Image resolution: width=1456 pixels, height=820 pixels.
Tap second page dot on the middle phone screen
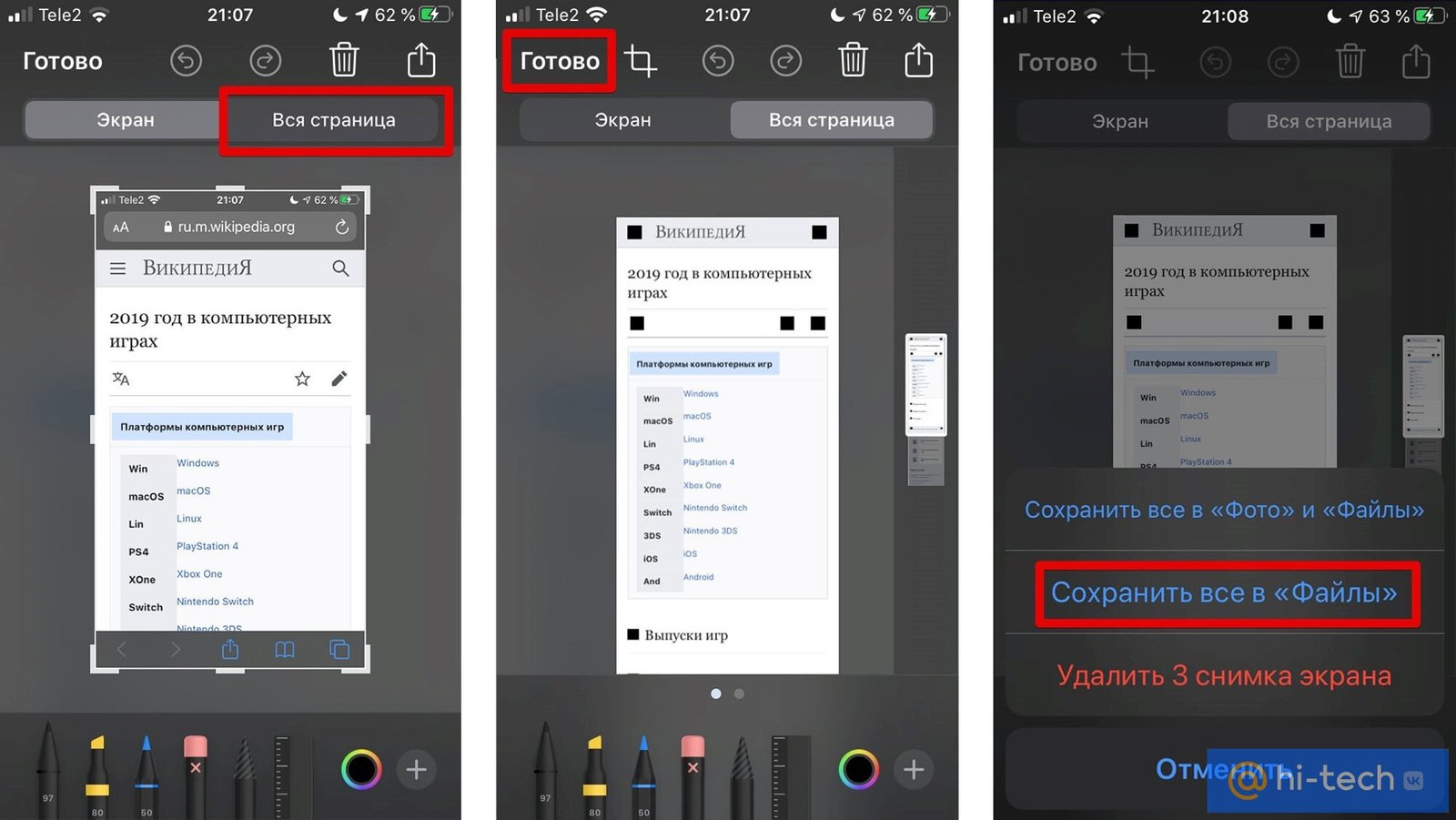click(x=739, y=693)
